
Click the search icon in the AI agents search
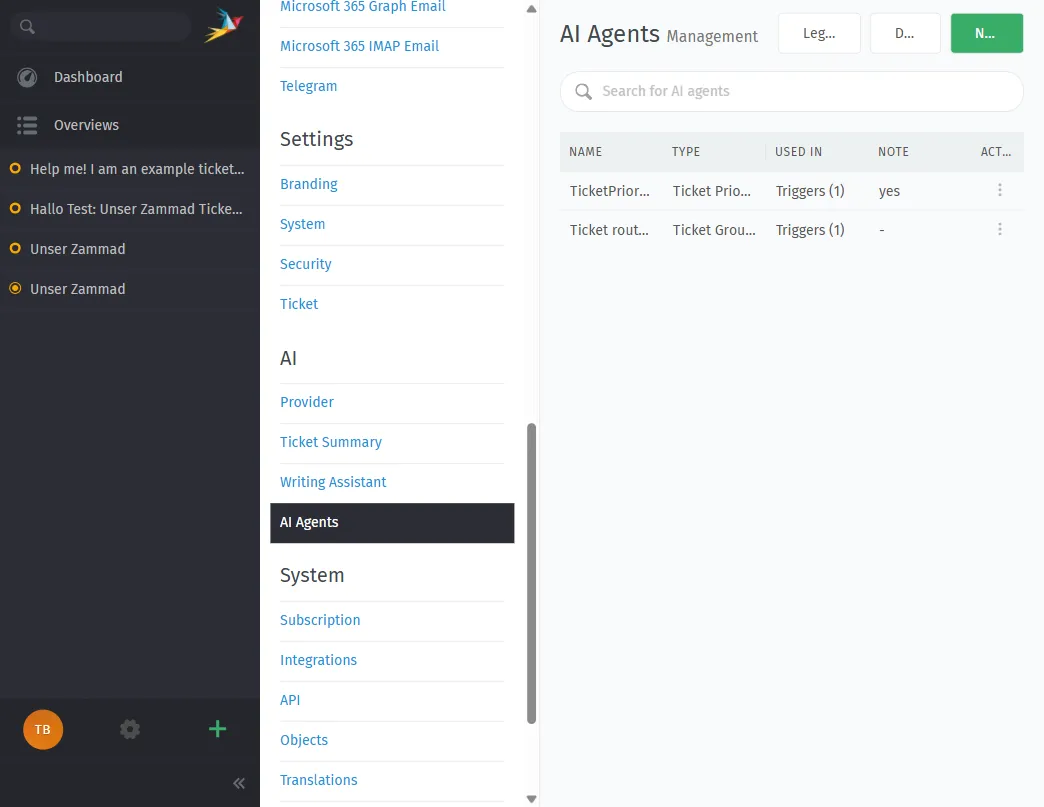tap(583, 91)
